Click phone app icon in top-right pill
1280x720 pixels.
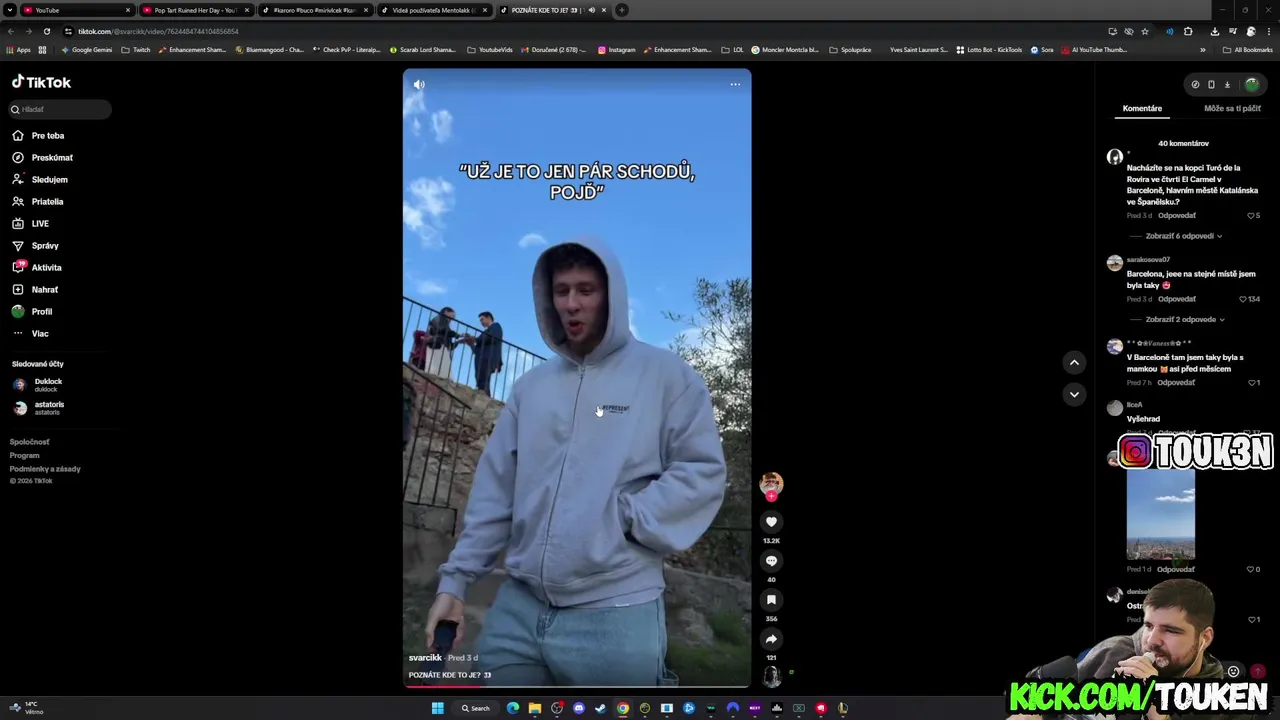pos(1211,85)
